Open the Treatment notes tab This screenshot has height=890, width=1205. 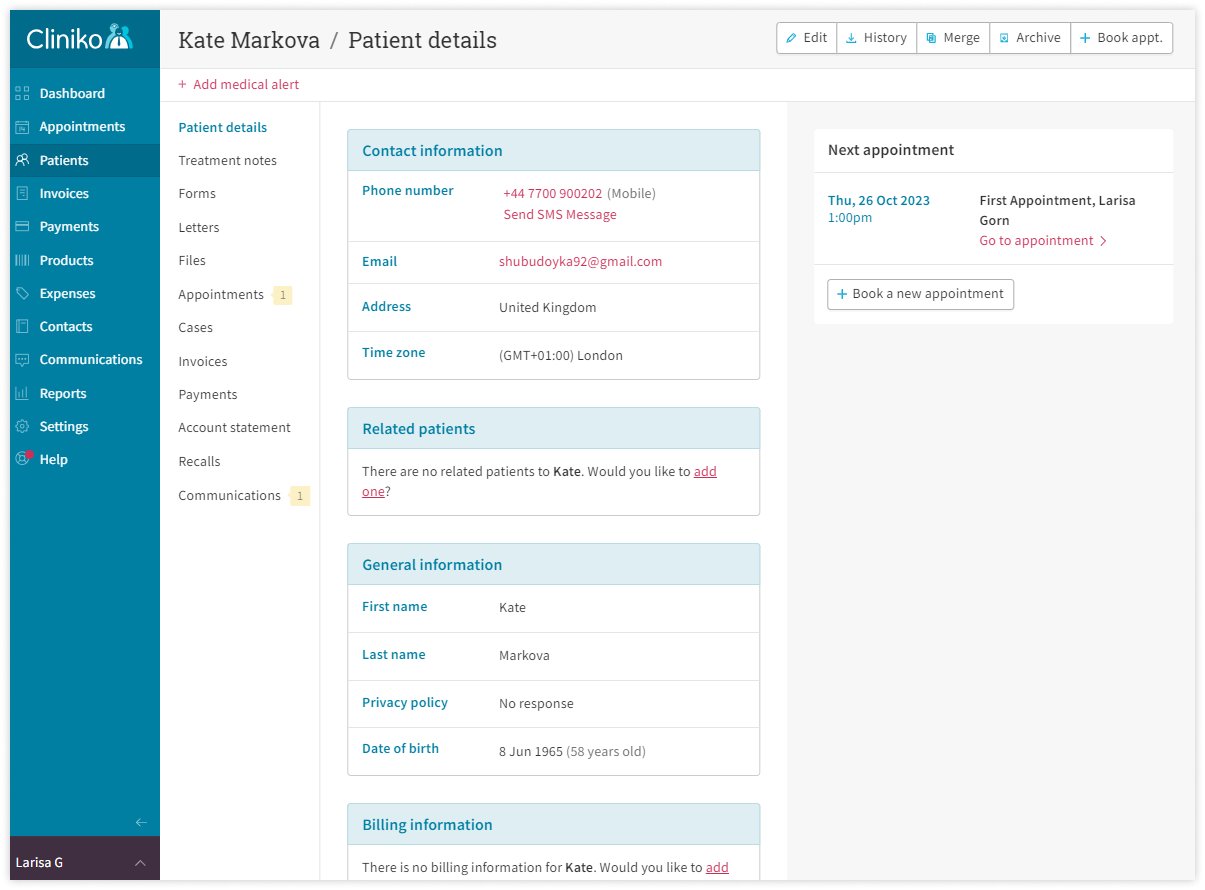pos(227,161)
